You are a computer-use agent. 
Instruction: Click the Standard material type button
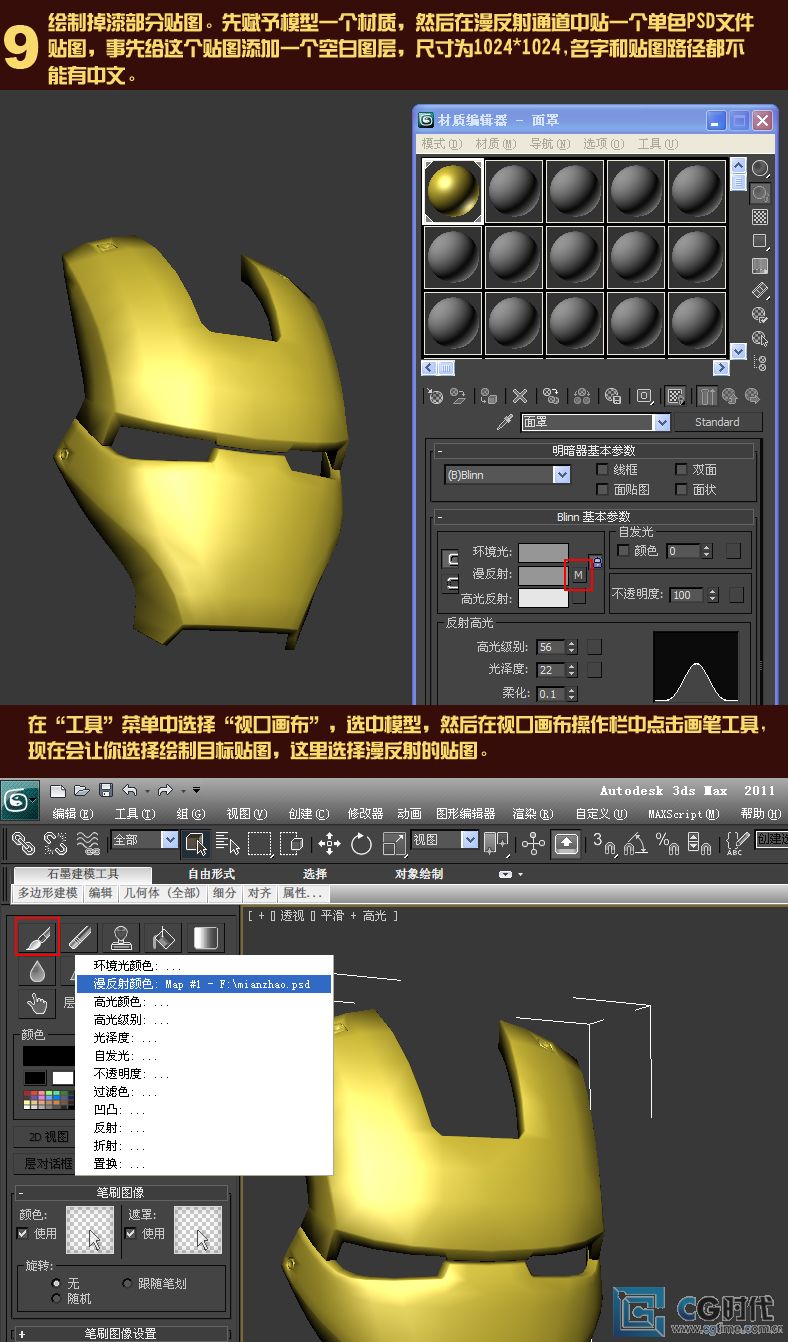(717, 422)
